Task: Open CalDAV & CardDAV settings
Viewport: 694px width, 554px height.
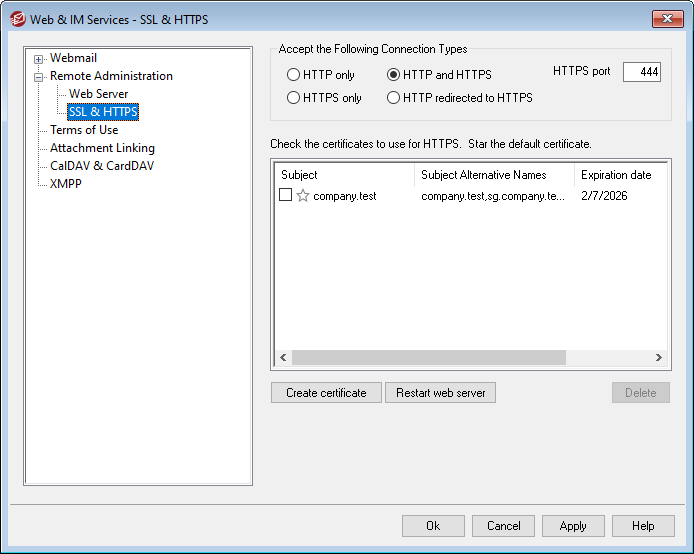Action: [102, 166]
